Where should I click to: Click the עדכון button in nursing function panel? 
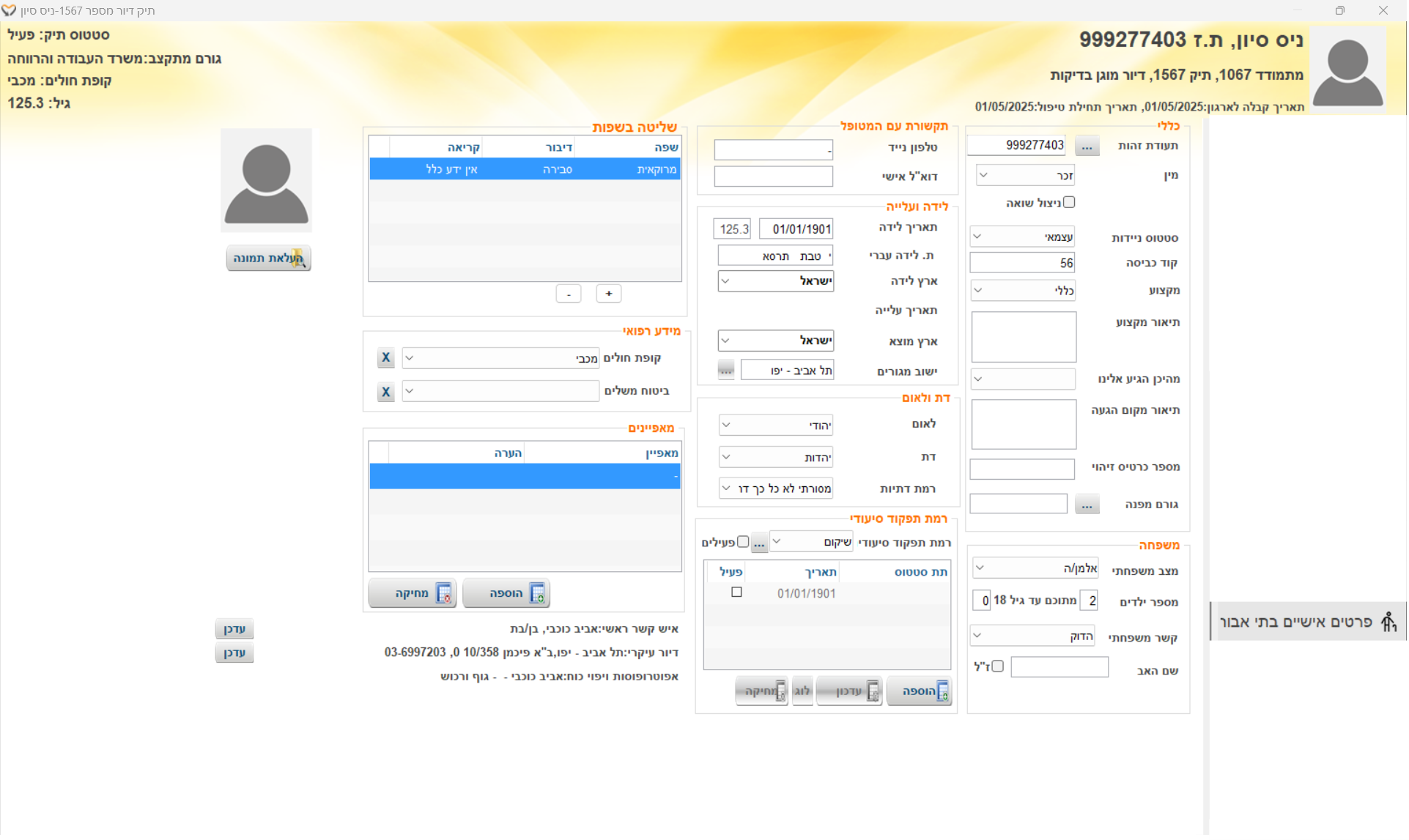click(849, 691)
